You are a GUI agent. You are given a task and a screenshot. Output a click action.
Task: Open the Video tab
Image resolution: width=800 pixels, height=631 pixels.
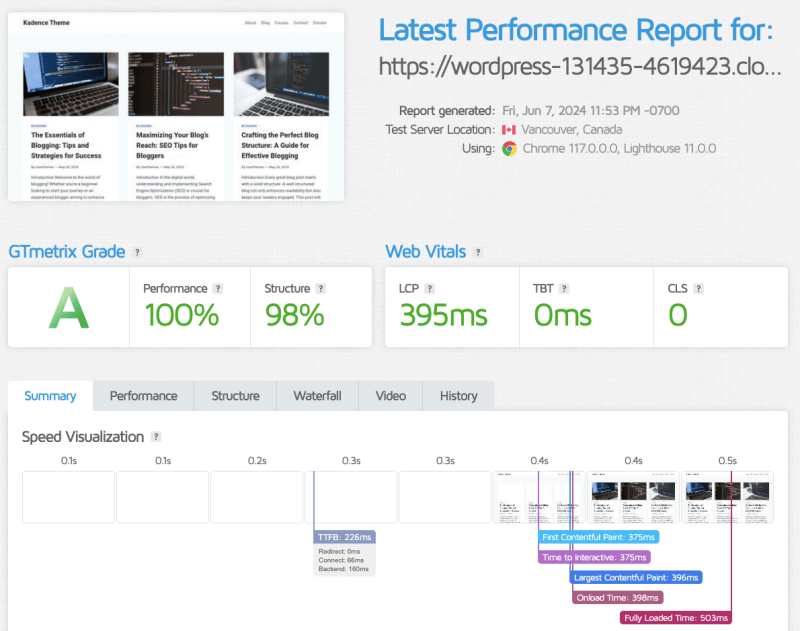click(x=391, y=396)
